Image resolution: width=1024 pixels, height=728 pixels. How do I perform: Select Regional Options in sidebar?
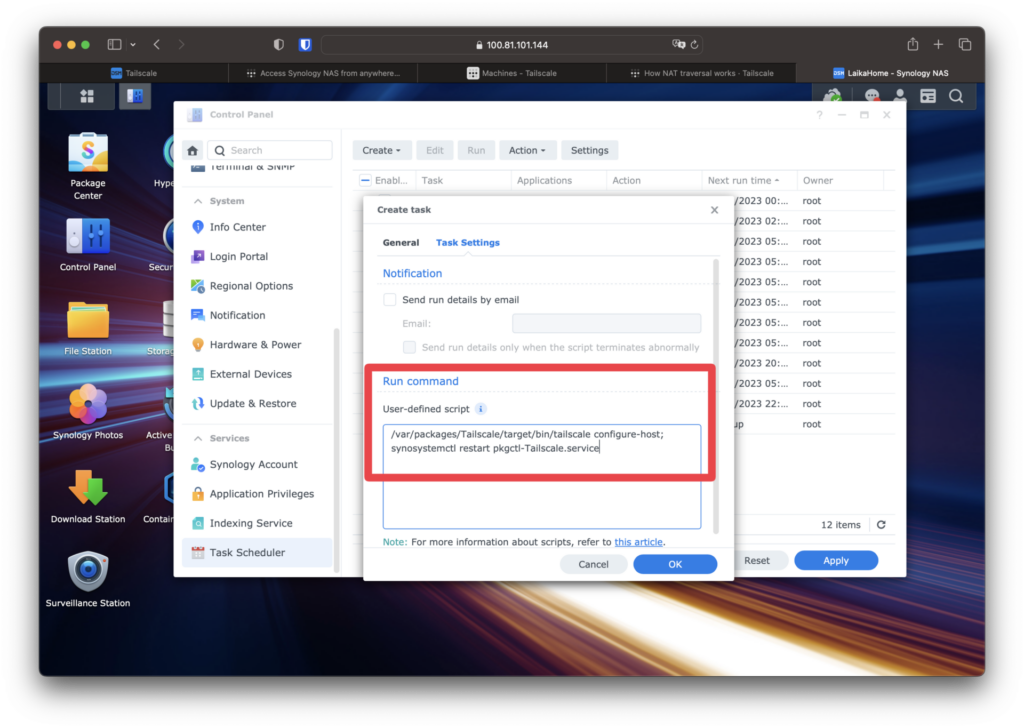coord(257,286)
